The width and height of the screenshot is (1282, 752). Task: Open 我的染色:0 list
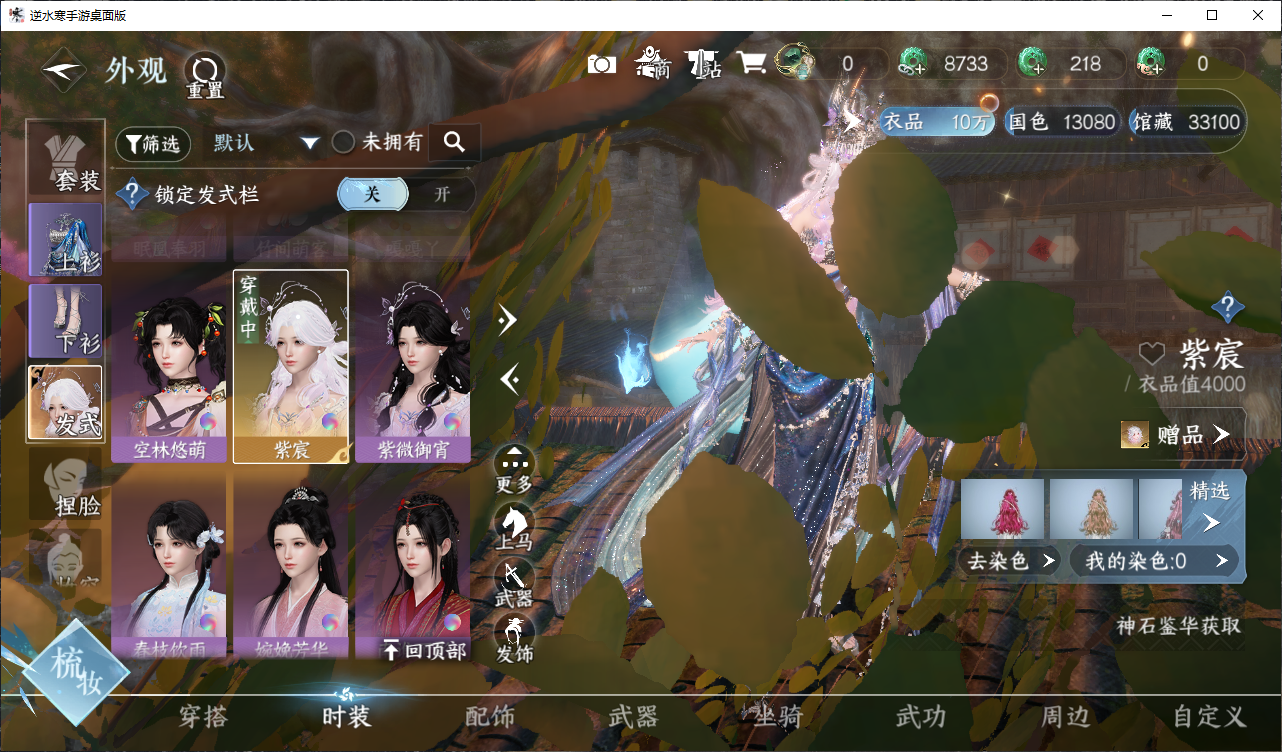[x=1153, y=561]
